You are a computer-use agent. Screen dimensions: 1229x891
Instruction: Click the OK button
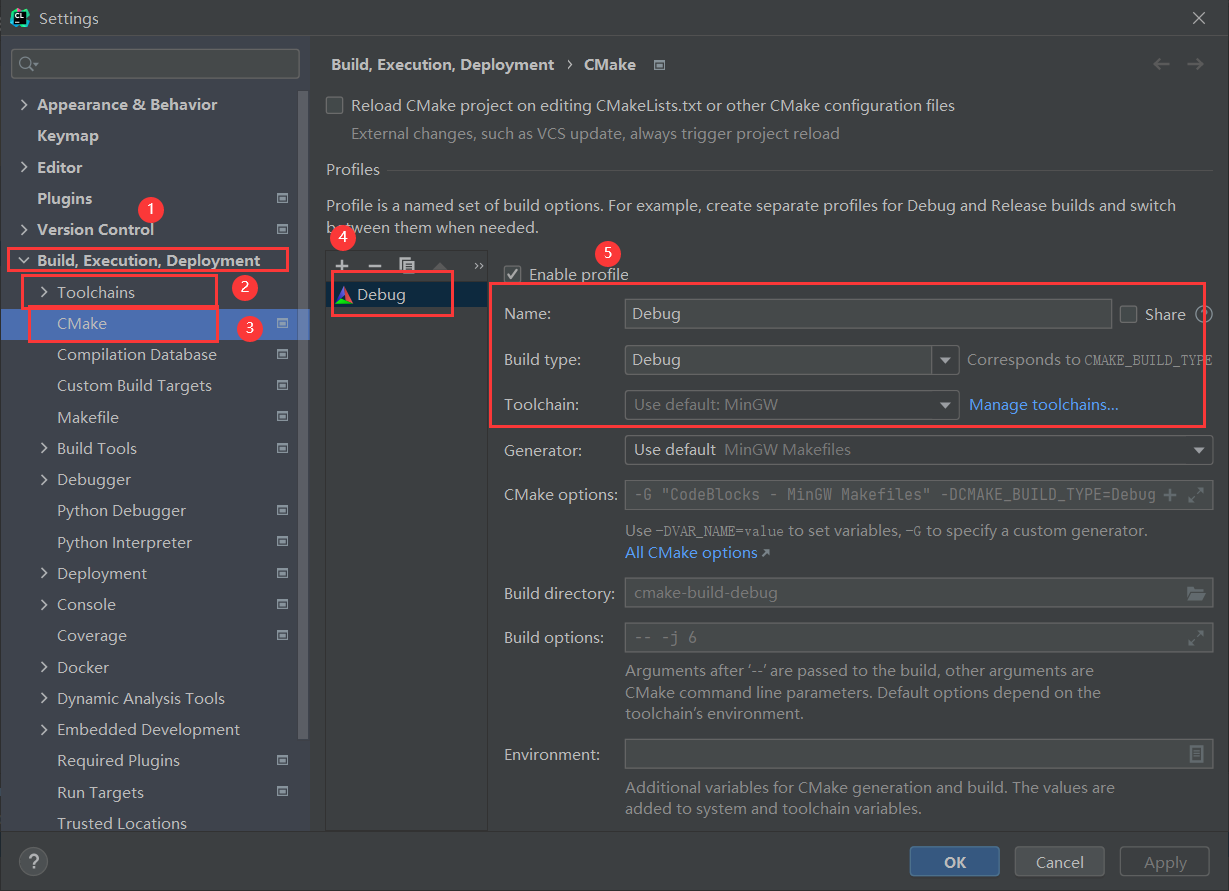point(954,862)
